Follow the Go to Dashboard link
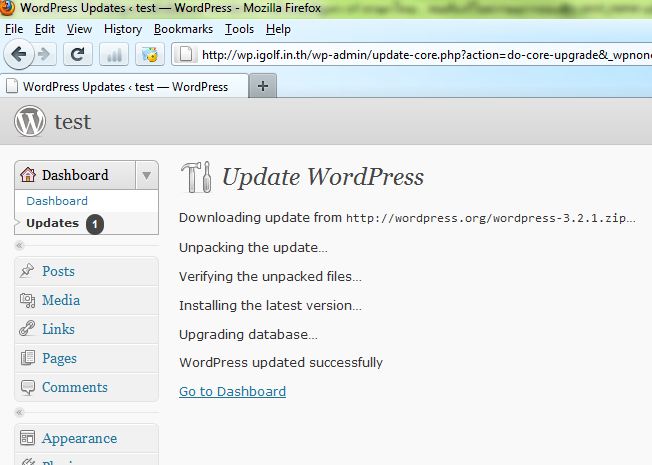The width and height of the screenshot is (652, 465). click(x=232, y=391)
